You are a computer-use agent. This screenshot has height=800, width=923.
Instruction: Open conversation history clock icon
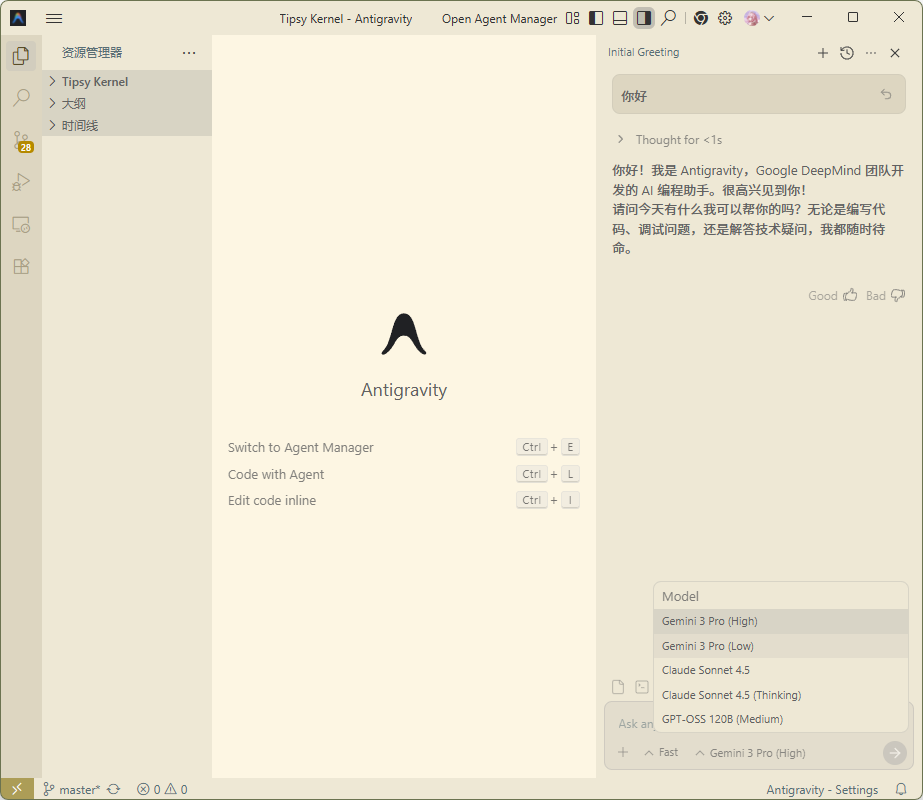tap(847, 53)
